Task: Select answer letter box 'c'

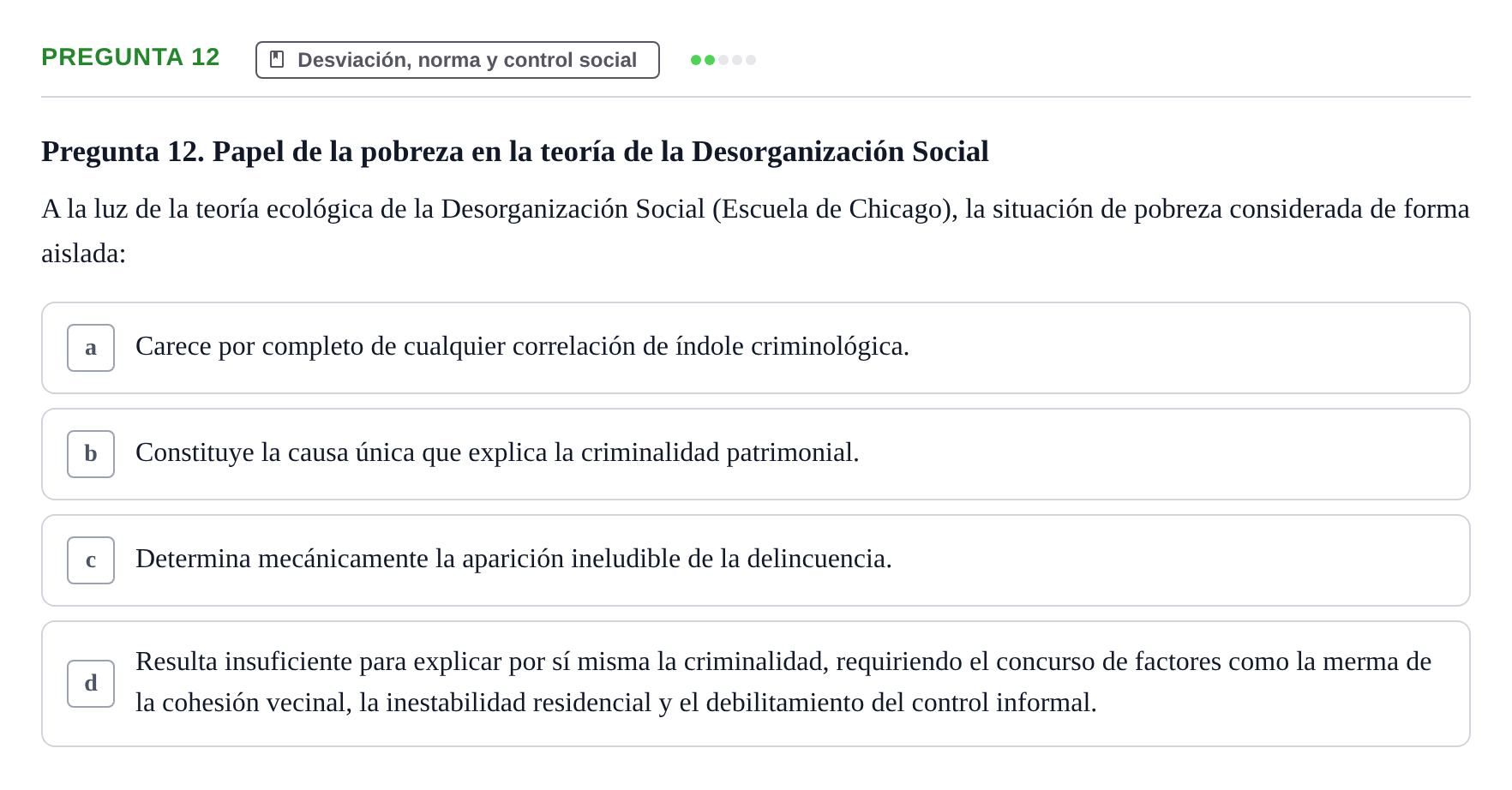Action: tap(91, 560)
